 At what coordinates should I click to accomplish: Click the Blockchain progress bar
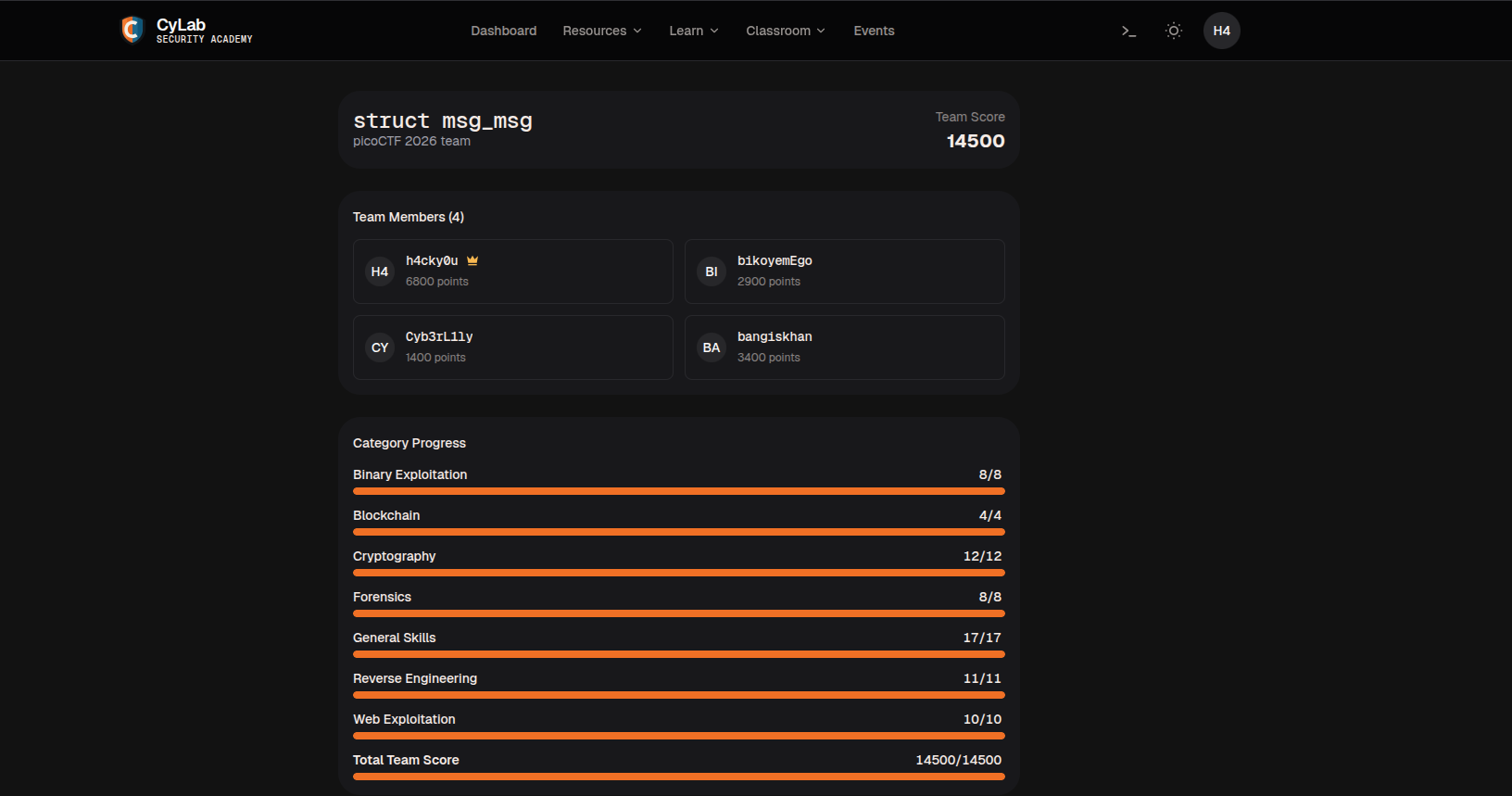[679, 532]
